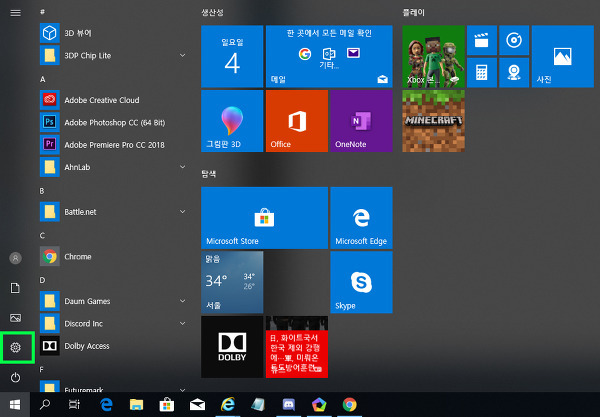Open the 그림판 3D tile
The width and height of the screenshot is (600, 417).
coord(232,121)
